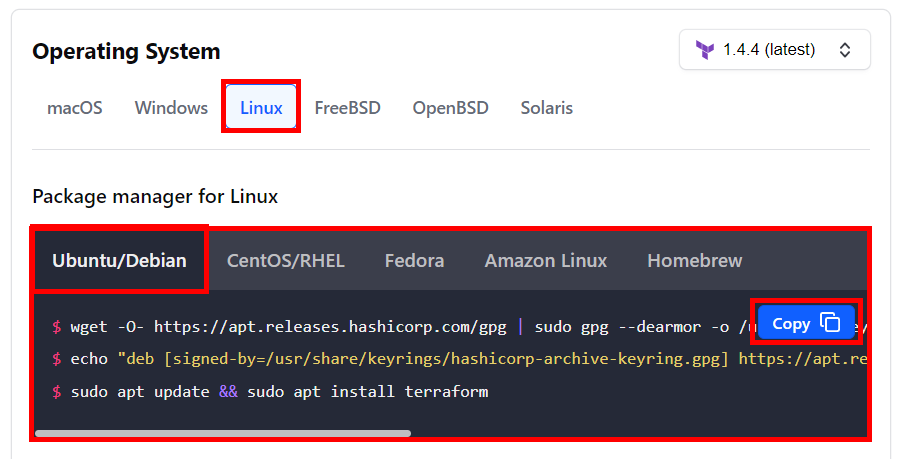Open the 1.4.4 (latest) version dropdown
This screenshot has width=902, height=459.
[774, 50]
